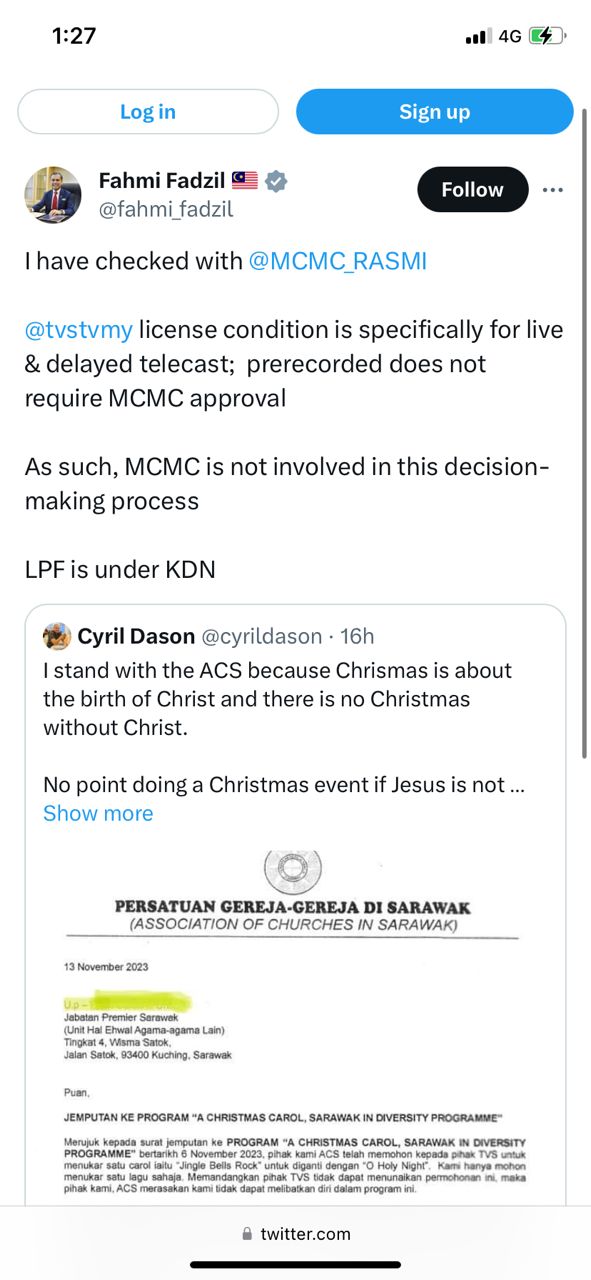
Task: Open the @MCMC_RASMI mention link
Action: tap(337, 261)
